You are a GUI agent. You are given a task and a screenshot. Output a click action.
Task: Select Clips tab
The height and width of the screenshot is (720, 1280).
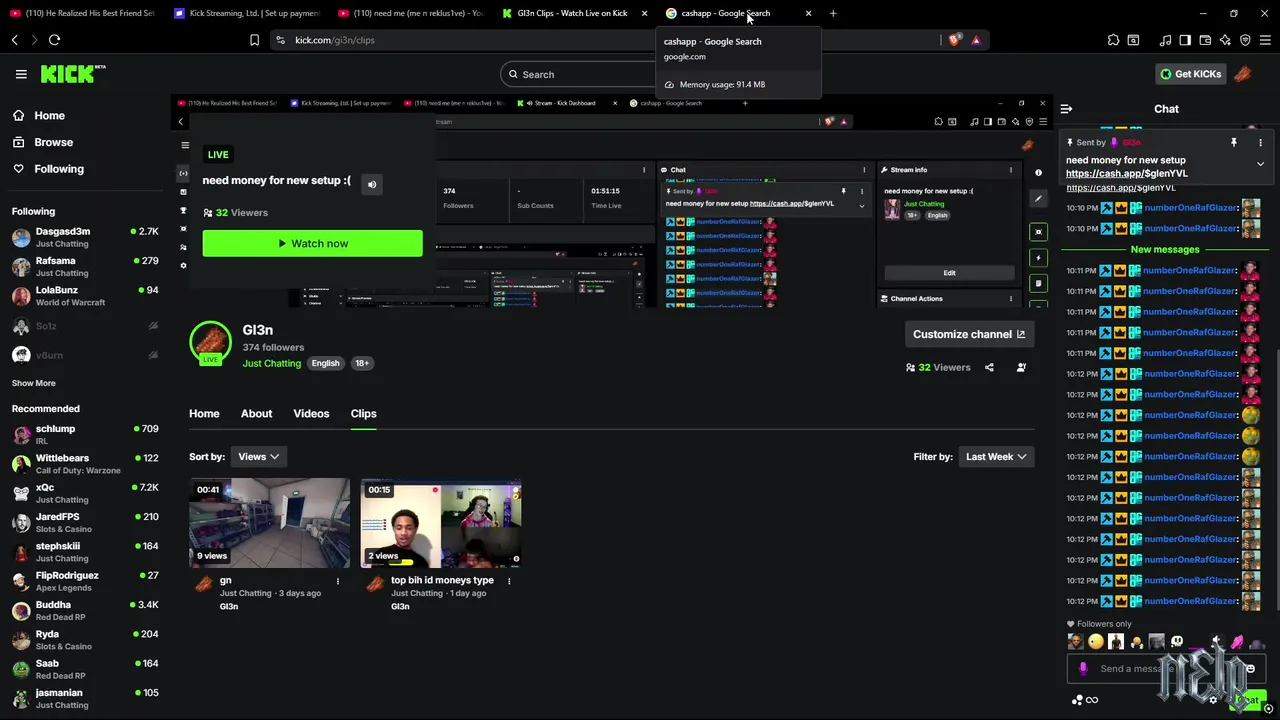pos(363,413)
